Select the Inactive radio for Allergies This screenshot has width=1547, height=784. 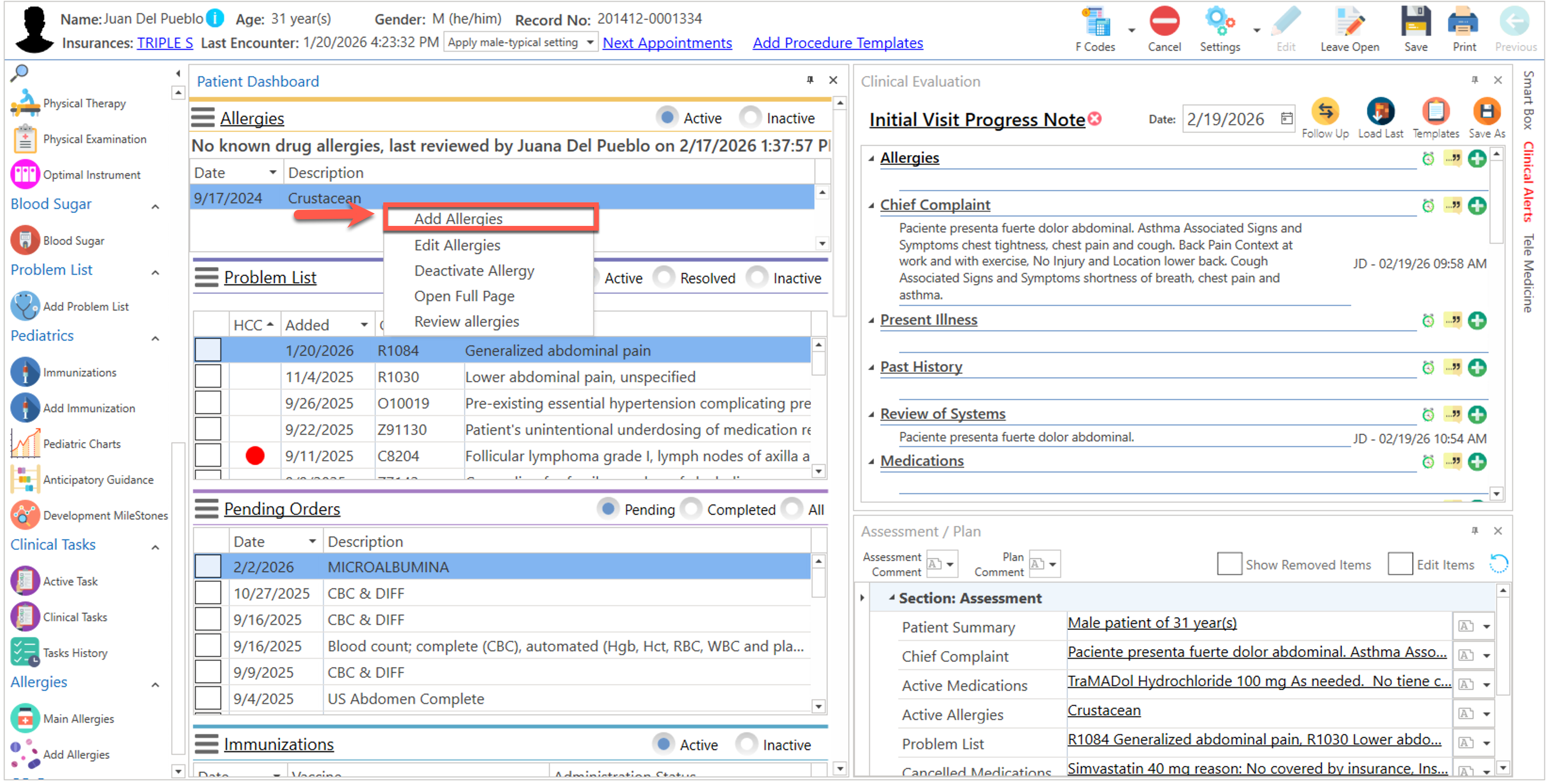click(751, 118)
